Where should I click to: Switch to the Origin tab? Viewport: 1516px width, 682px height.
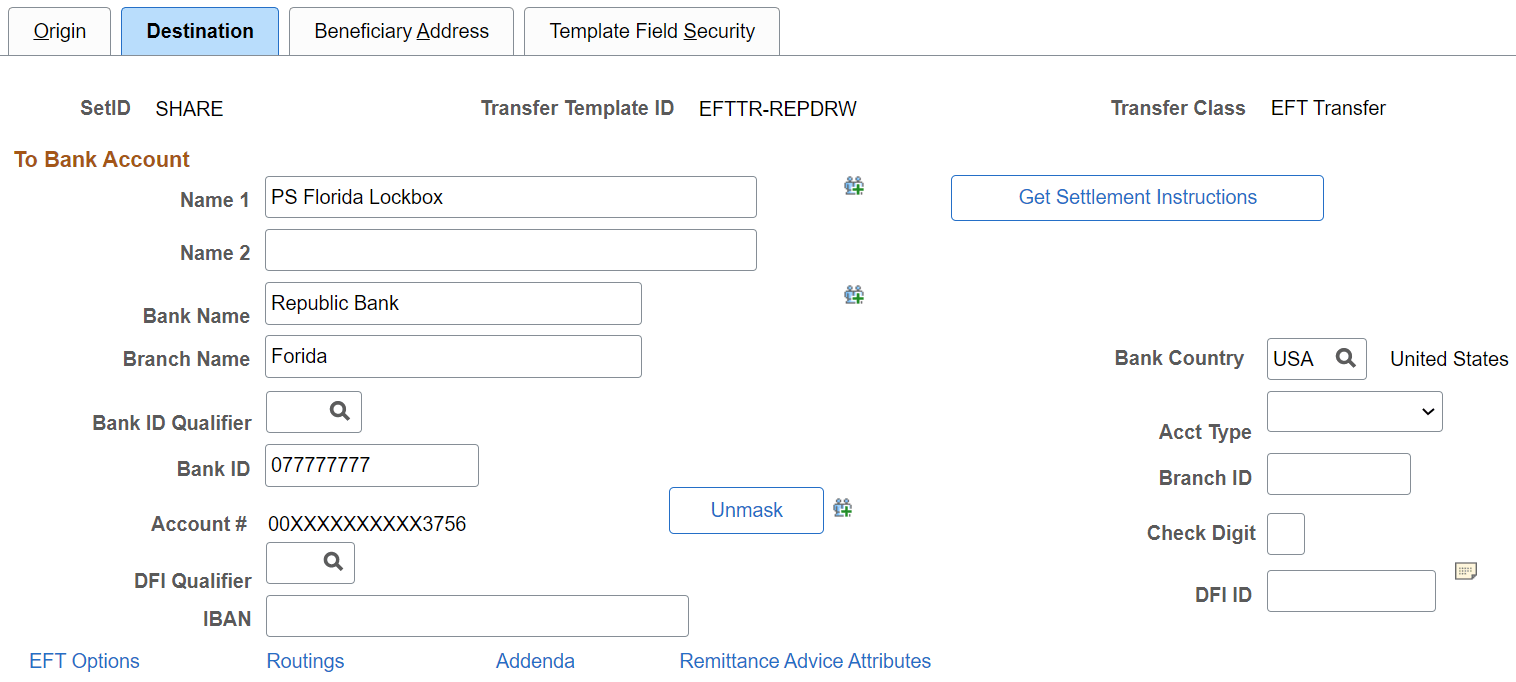click(x=59, y=31)
